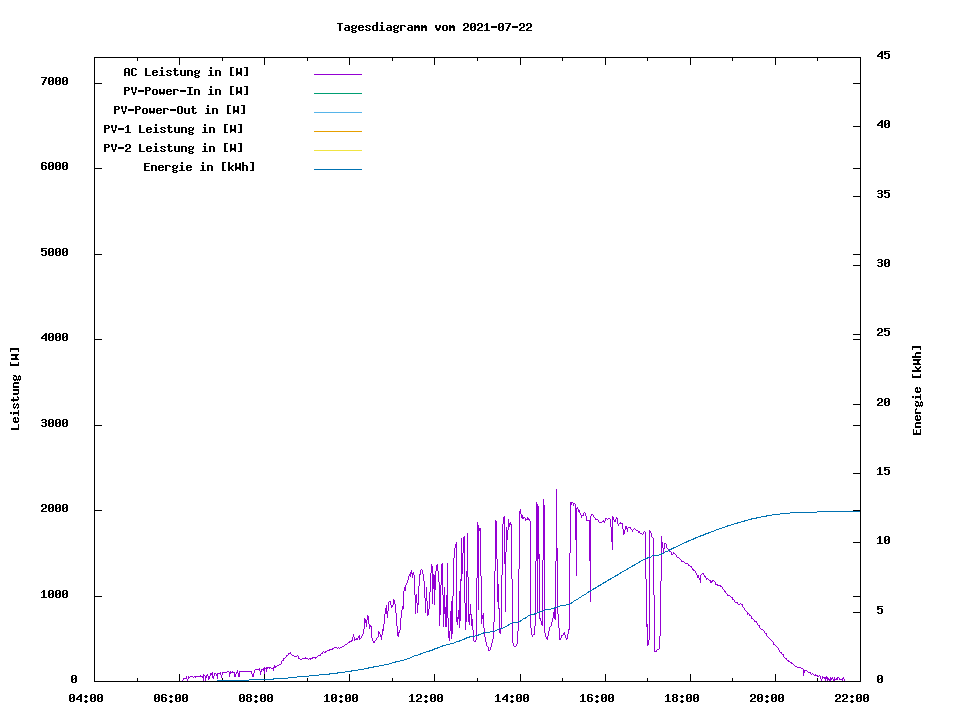Select the 'PV-Power-Out in [W]' legend label
The height and width of the screenshot is (720, 960).
pos(180,110)
